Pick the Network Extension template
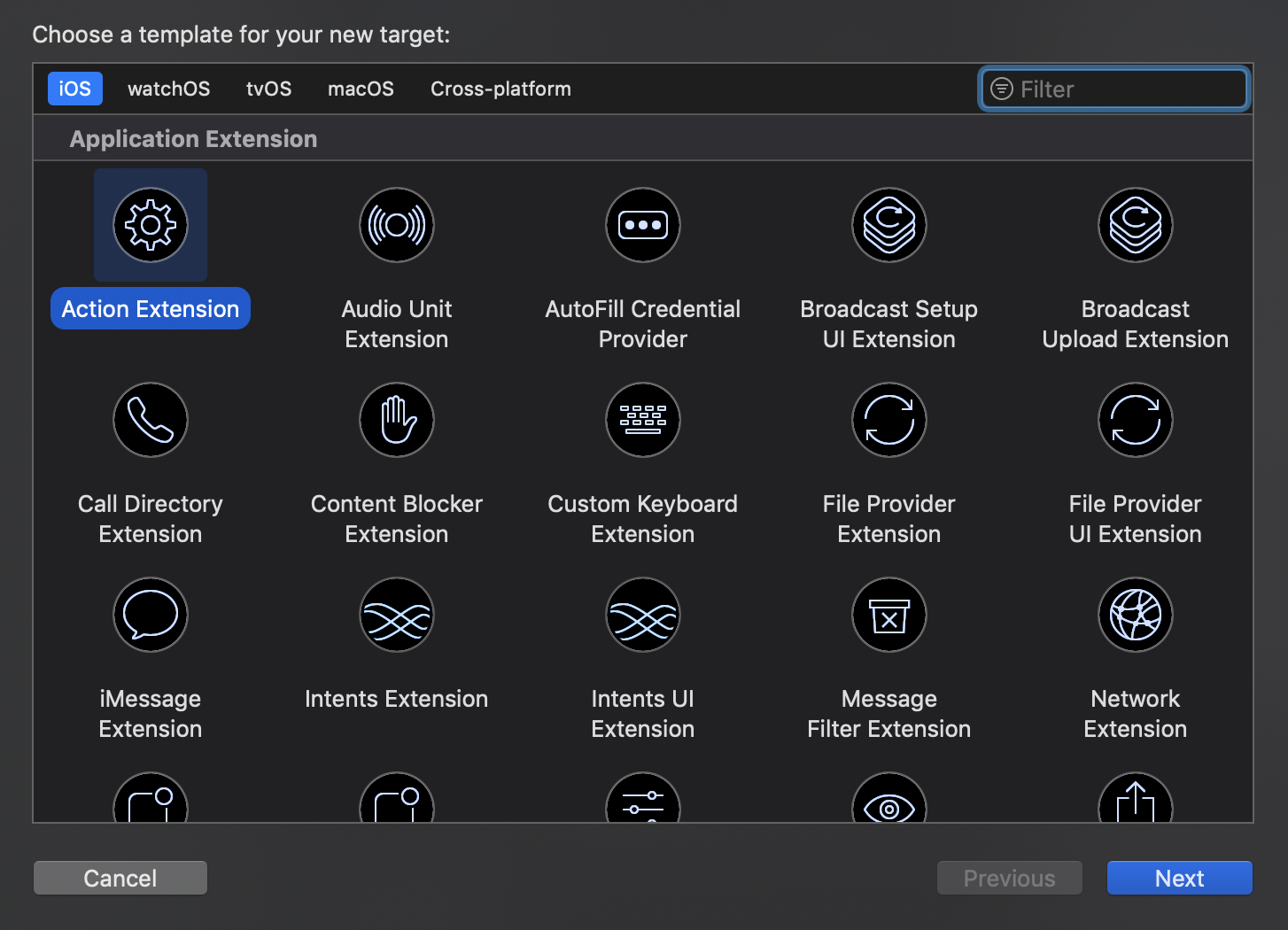 (x=1135, y=615)
